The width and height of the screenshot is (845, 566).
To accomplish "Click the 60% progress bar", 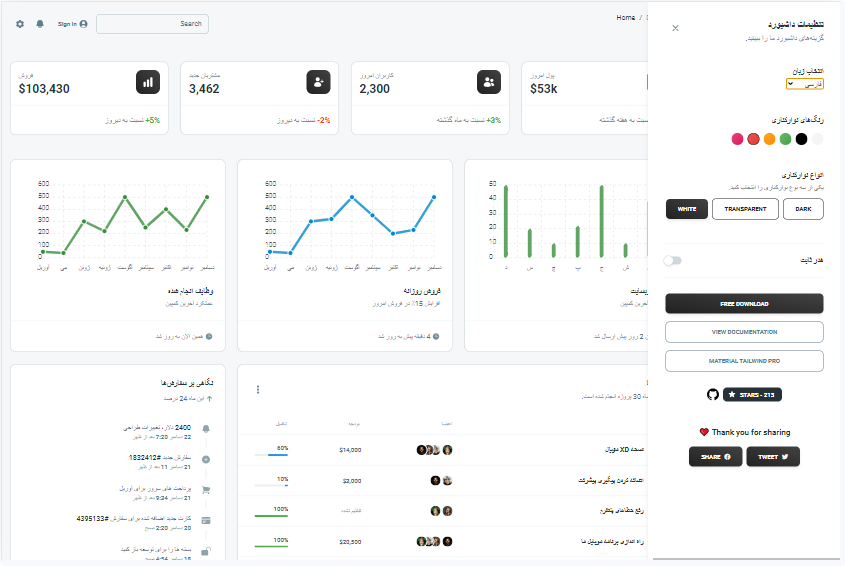I will (x=271, y=455).
